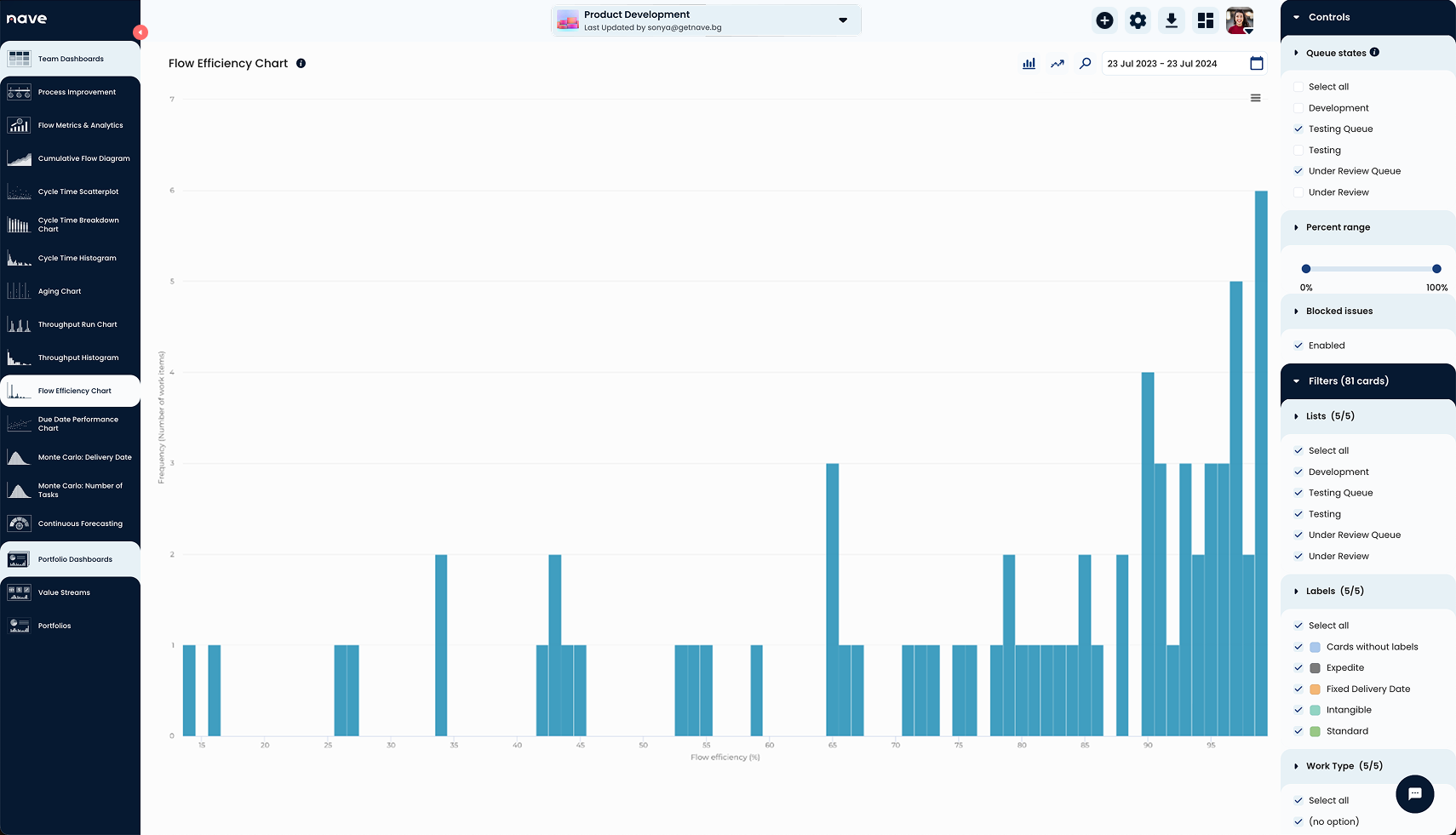The width and height of the screenshot is (1456, 835).
Task: Click the 100% percent range slider handle
Action: point(1436,269)
